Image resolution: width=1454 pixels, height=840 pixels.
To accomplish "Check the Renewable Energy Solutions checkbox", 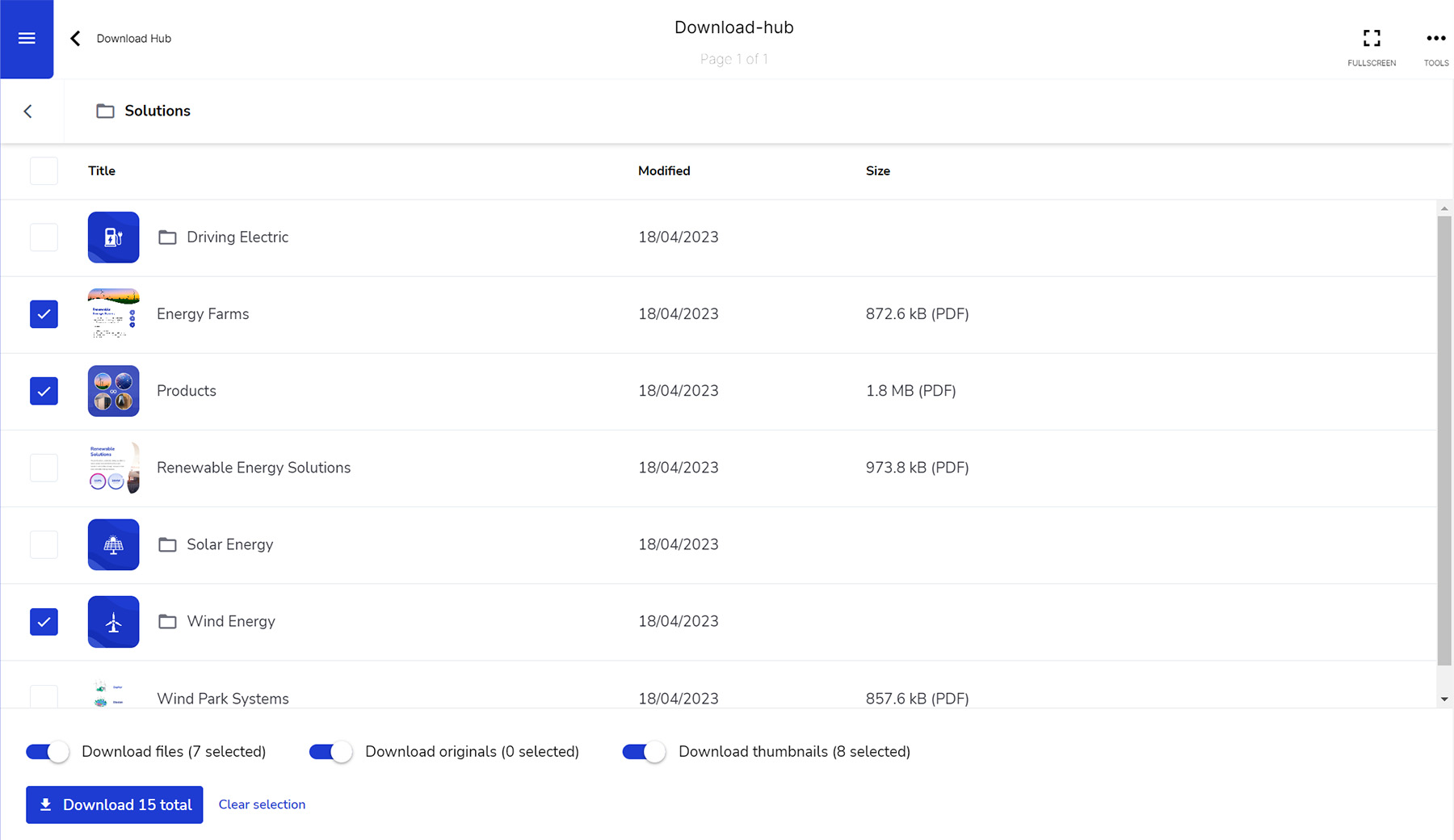I will pyautogui.click(x=44, y=468).
